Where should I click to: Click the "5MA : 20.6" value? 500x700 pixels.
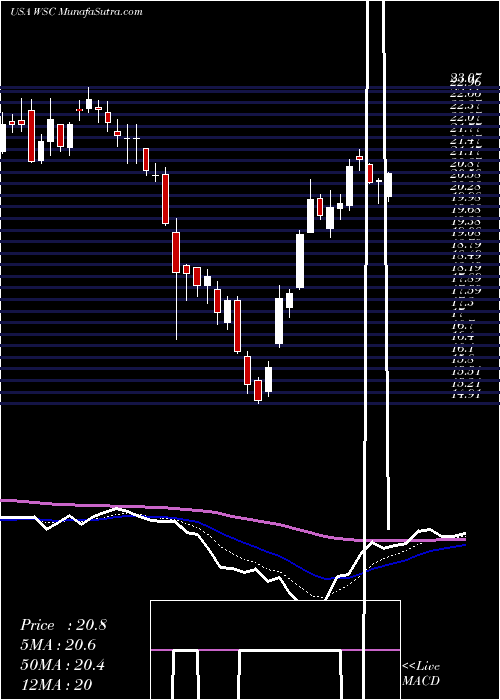tap(58, 645)
